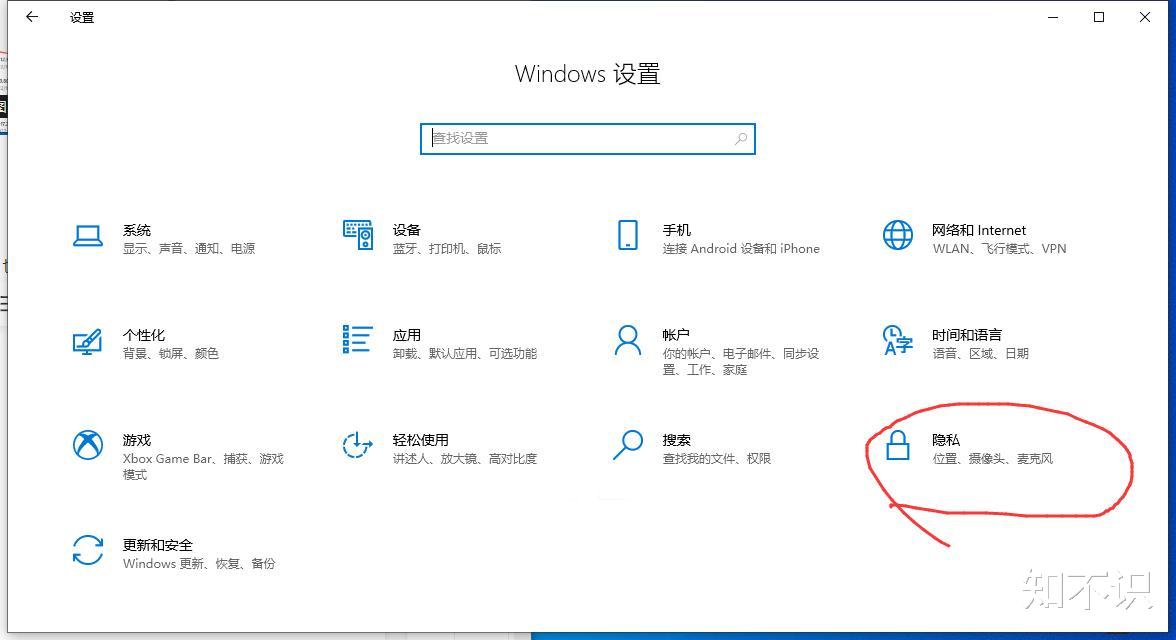Screen dimensions: 1176x640
Task: Click the Update and Security arrows icon
Action: click(88, 550)
